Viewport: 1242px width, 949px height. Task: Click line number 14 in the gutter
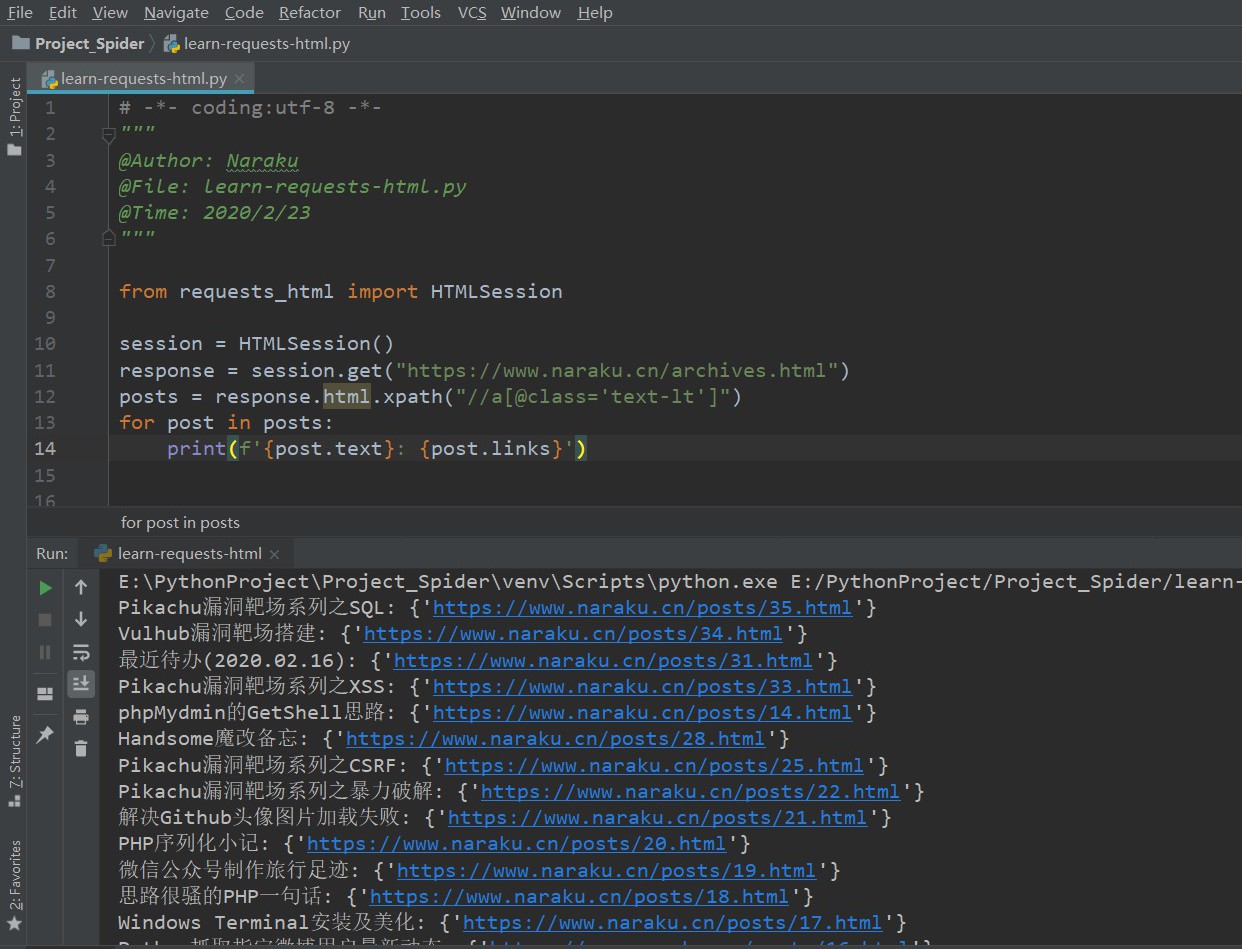(x=45, y=448)
